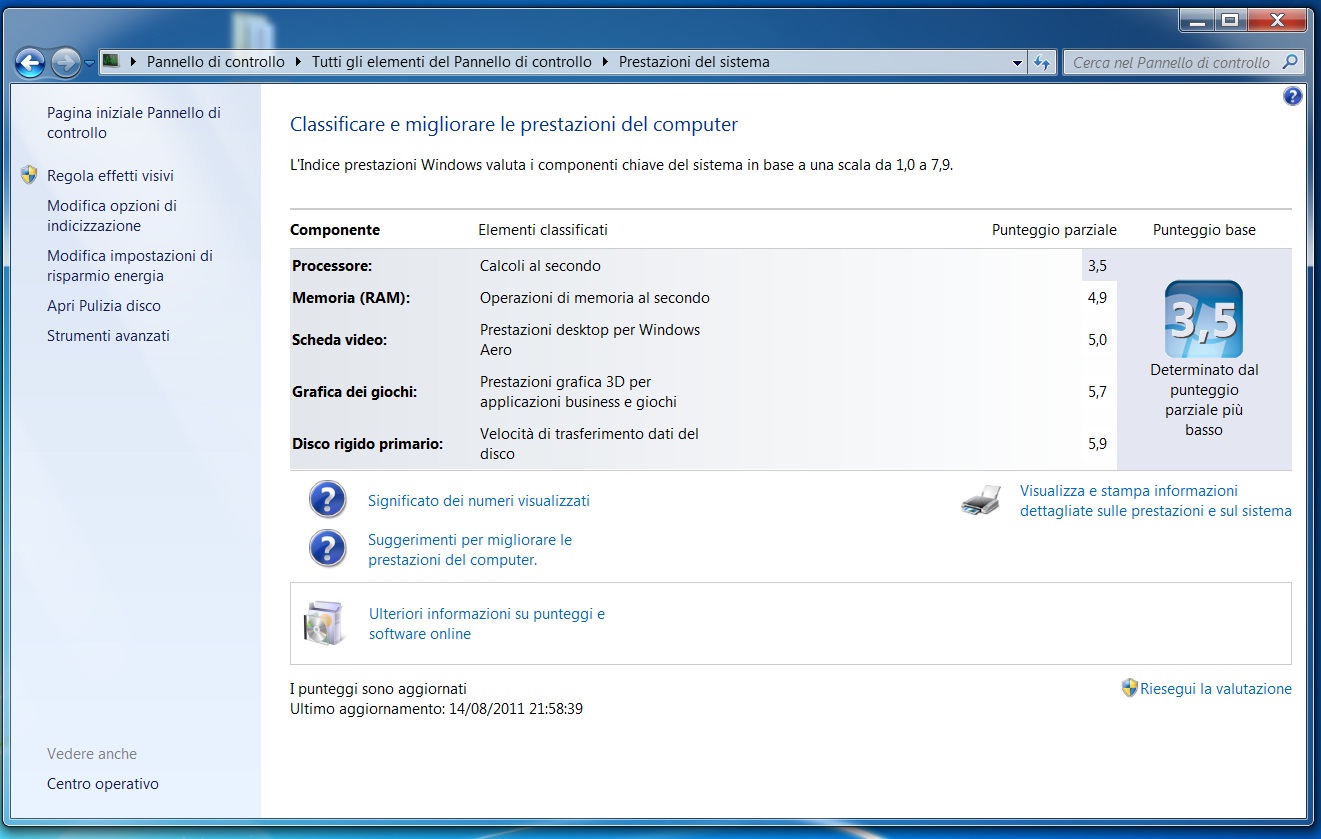The height and width of the screenshot is (839, 1321).
Task: Open the blue Help question mark icon
Action: (1292, 96)
